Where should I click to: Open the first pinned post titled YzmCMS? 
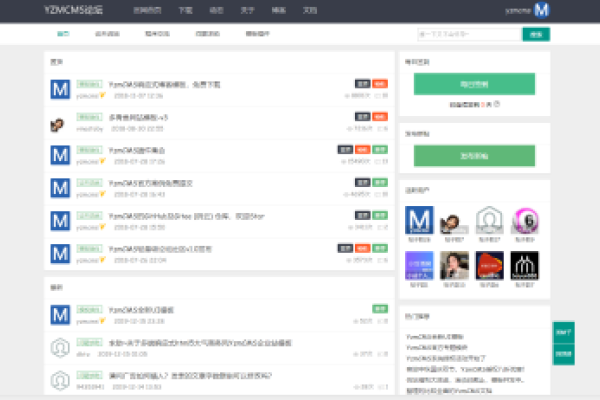pyautogui.click(x=165, y=85)
